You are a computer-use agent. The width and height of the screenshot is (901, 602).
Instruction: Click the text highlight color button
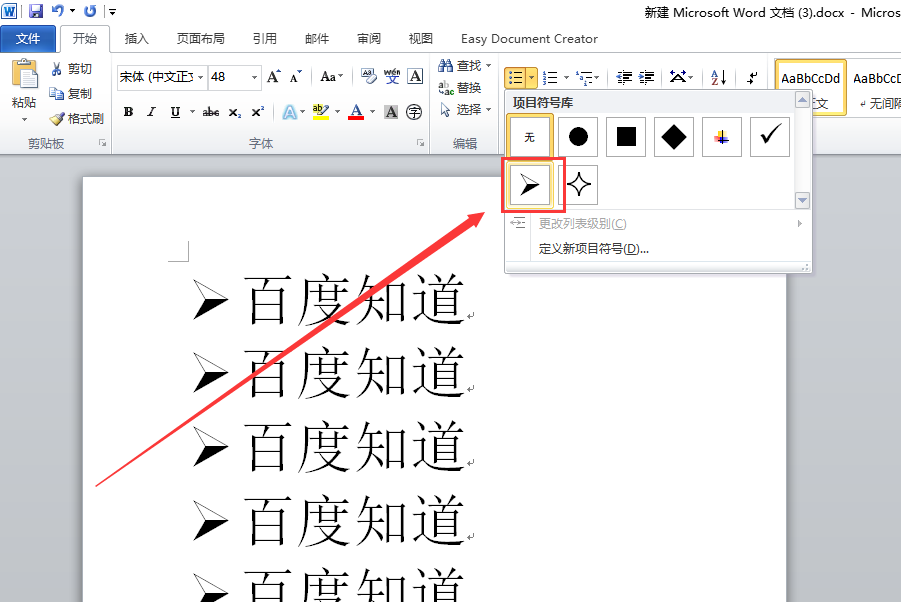point(321,112)
